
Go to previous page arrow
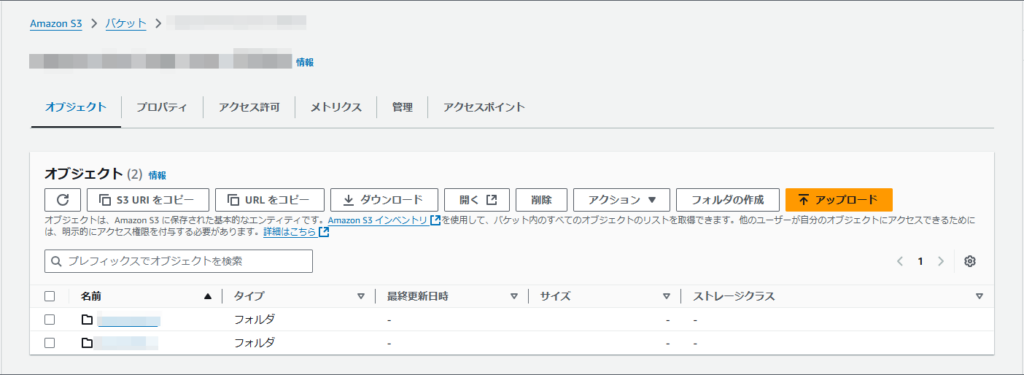click(900, 261)
